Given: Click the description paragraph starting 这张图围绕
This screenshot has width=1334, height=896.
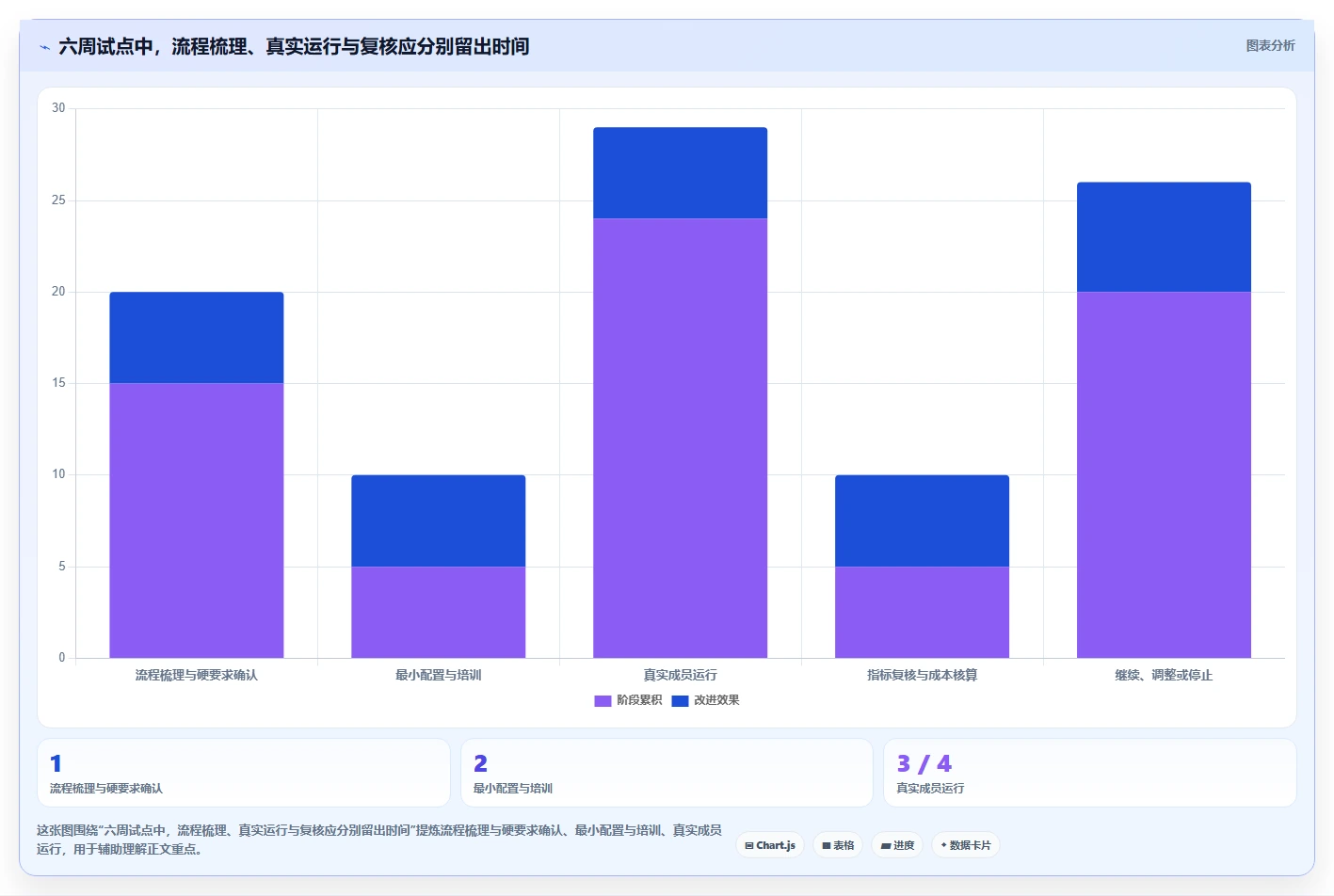Looking at the screenshot, I should (x=379, y=840).
